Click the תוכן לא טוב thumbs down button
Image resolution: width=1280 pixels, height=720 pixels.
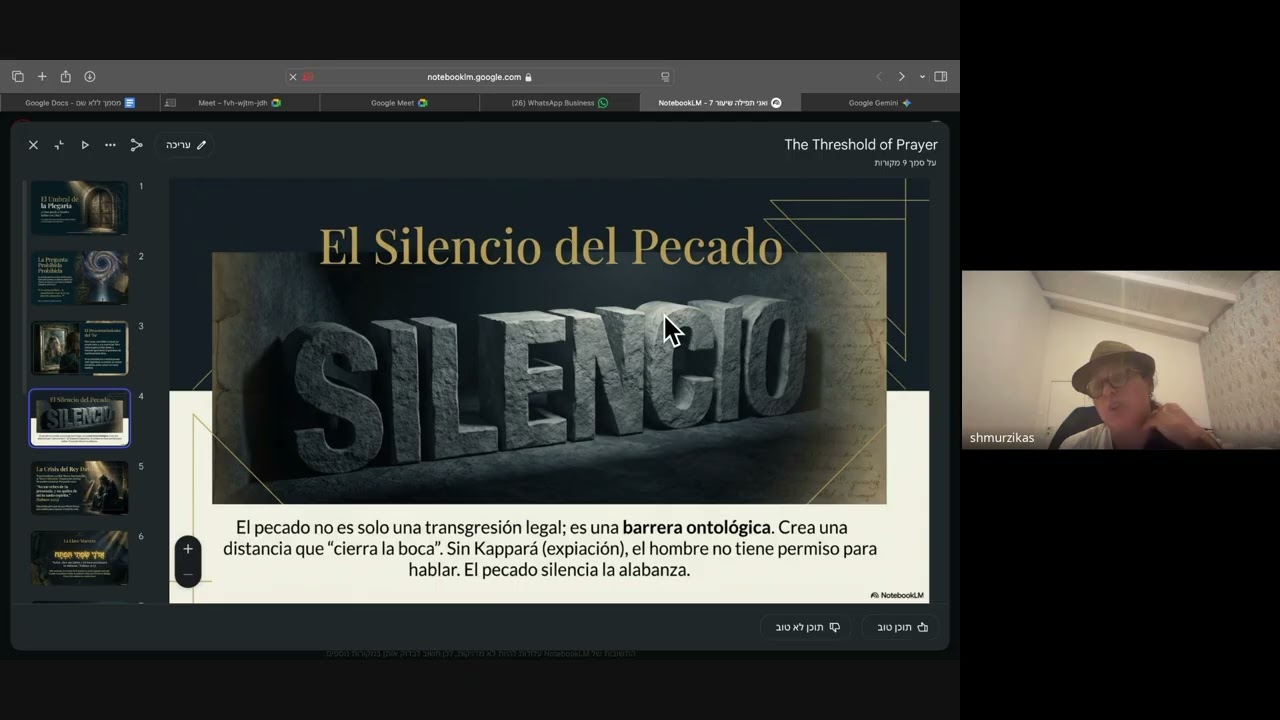coord(807,627)
